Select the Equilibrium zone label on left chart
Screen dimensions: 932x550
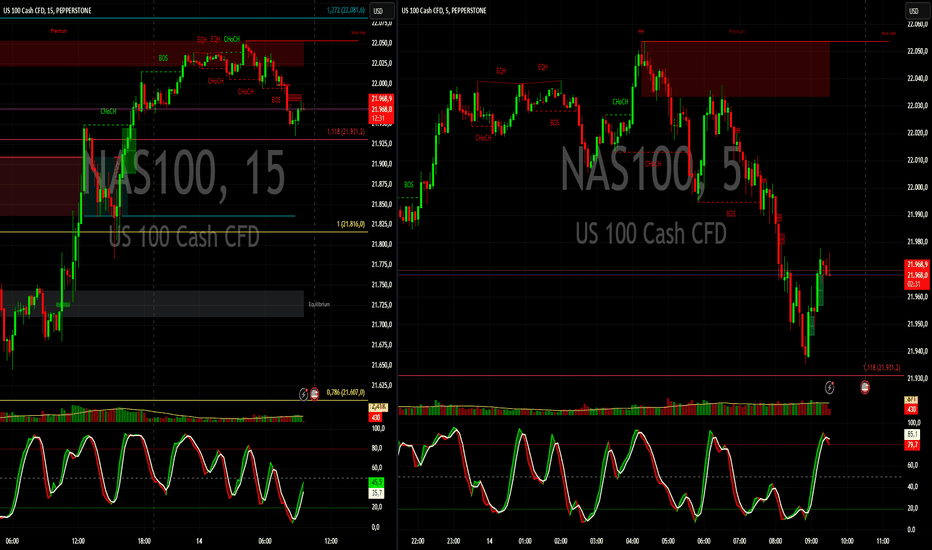click(319, 304)
